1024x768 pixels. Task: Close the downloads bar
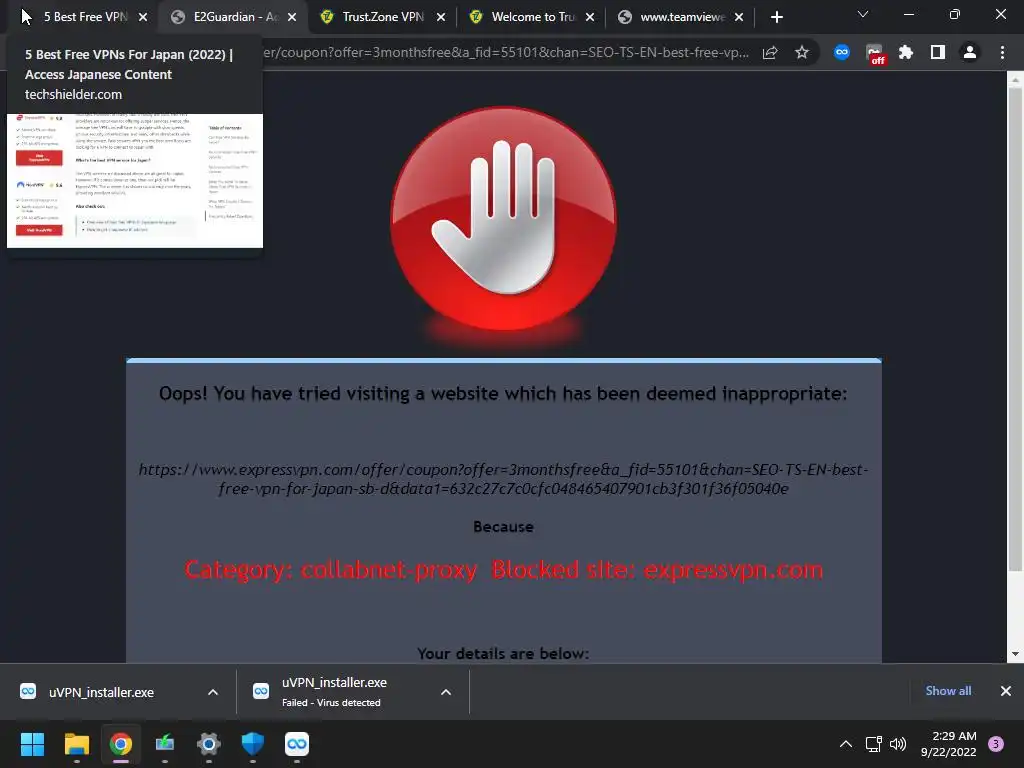pyautogui.click(x=1006, y=691)
